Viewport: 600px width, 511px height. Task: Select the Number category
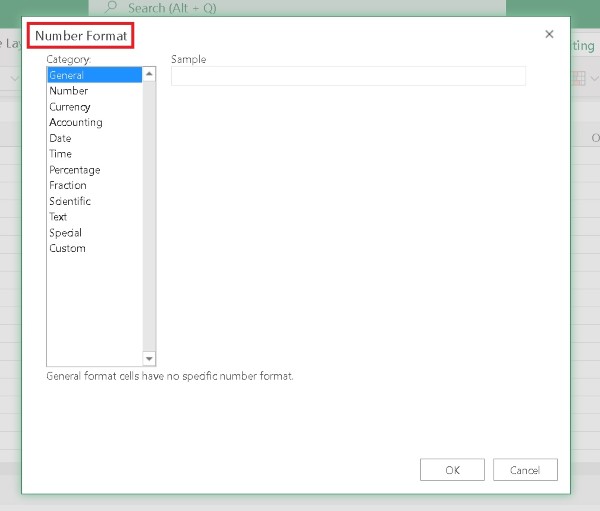point(69,91)
